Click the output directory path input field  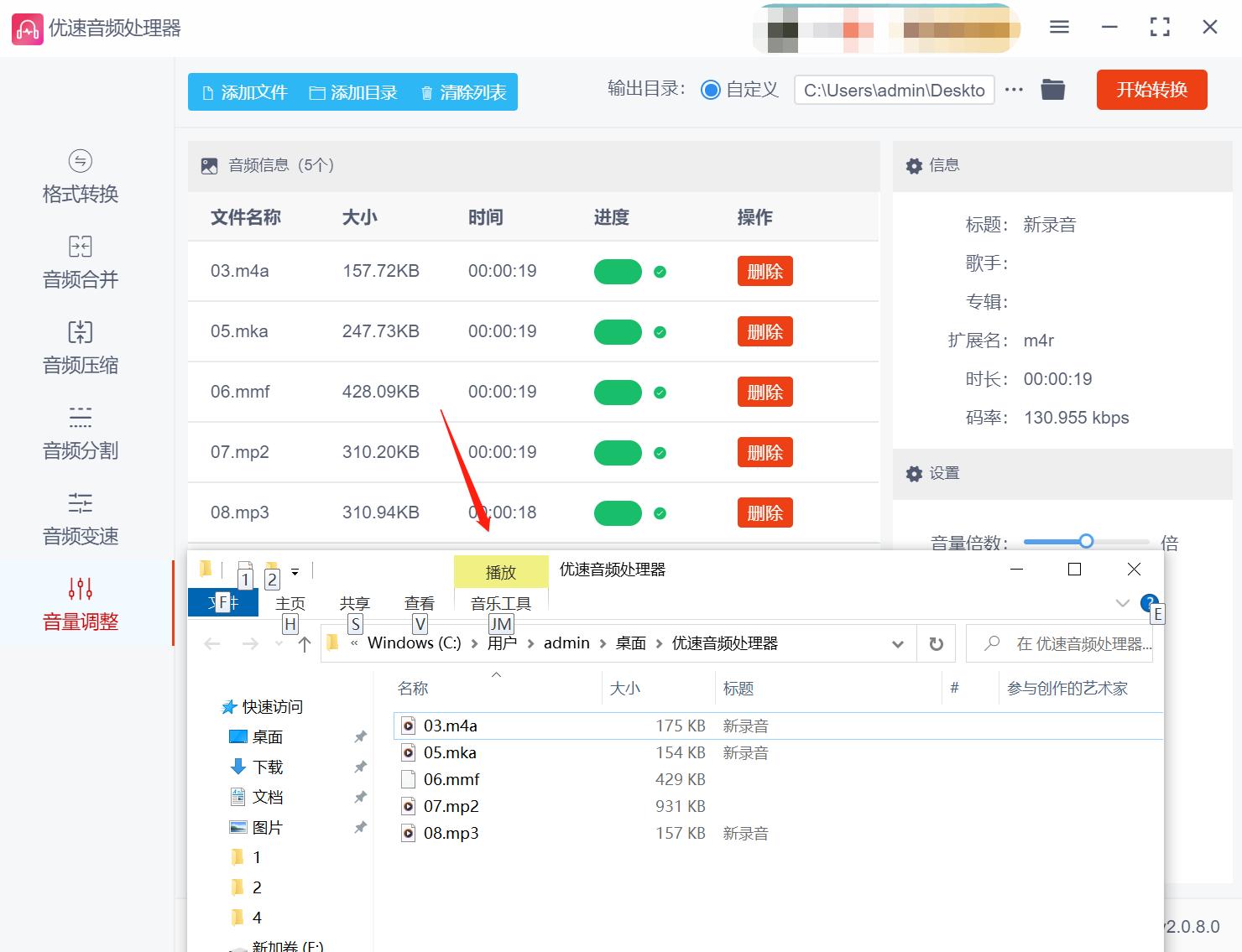tap(893, 90)
